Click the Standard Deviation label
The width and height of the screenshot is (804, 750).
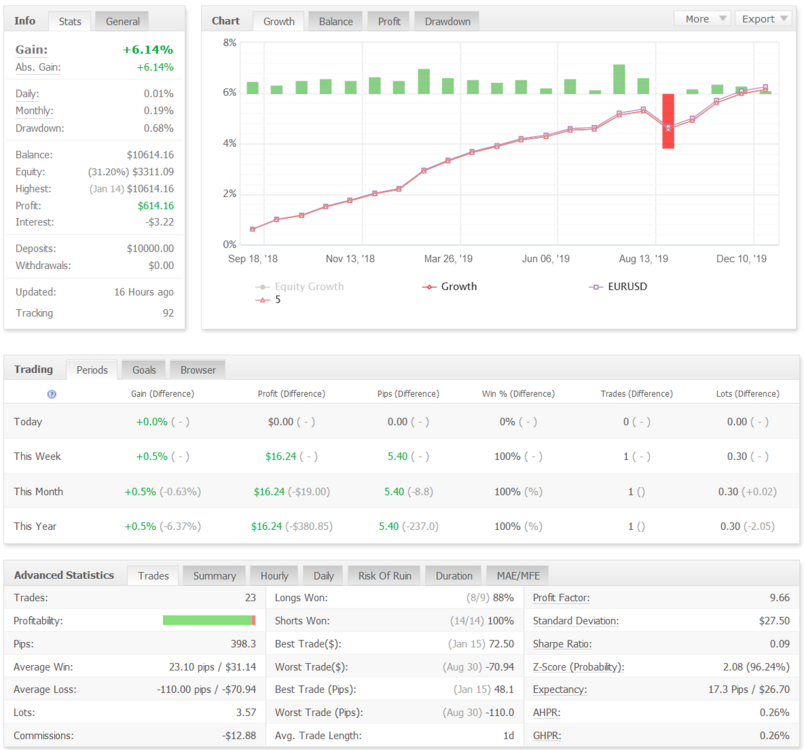[575, 621]
